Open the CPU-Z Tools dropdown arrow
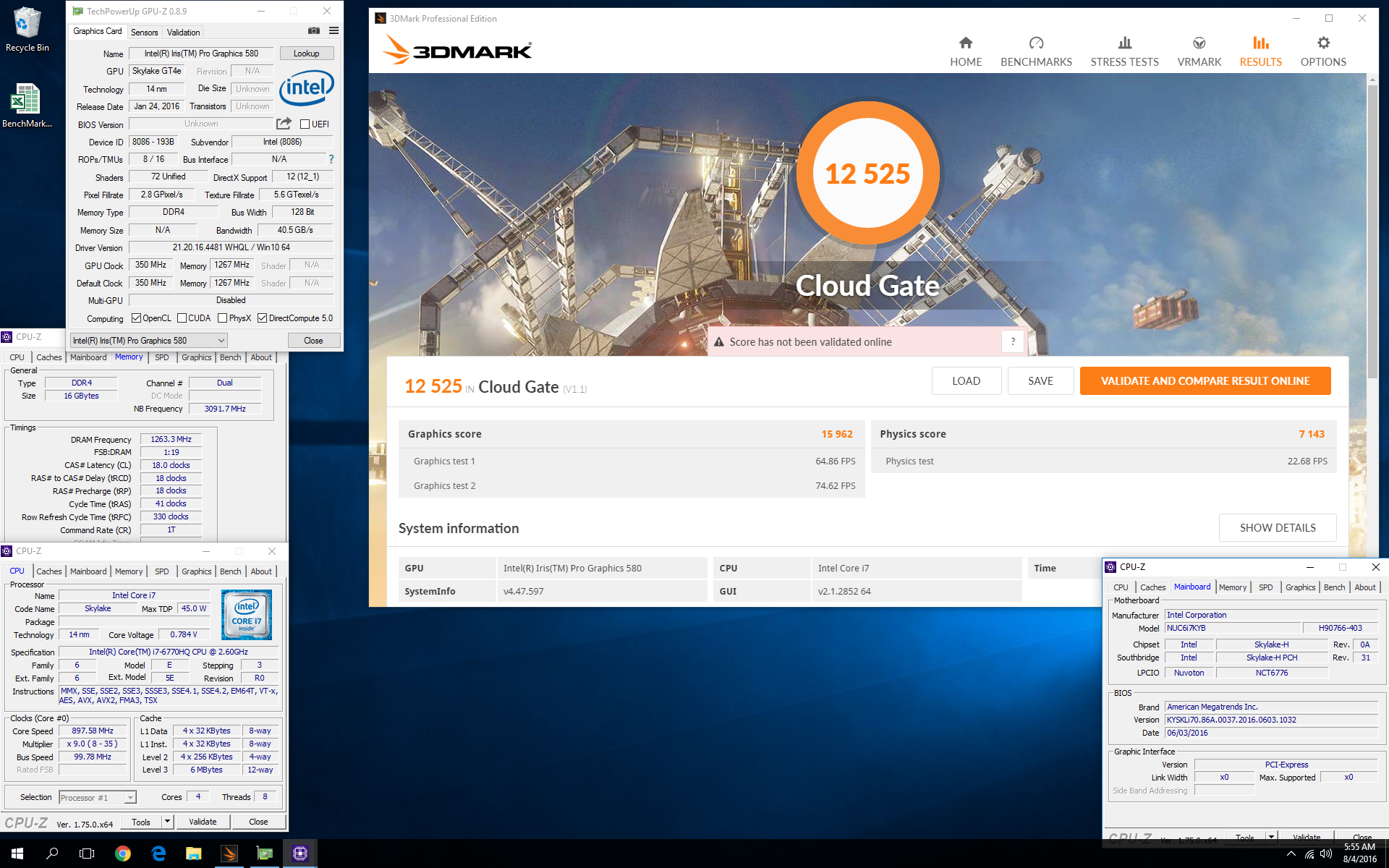This screenshot has height=868, width=1389. tap(167, 822)
